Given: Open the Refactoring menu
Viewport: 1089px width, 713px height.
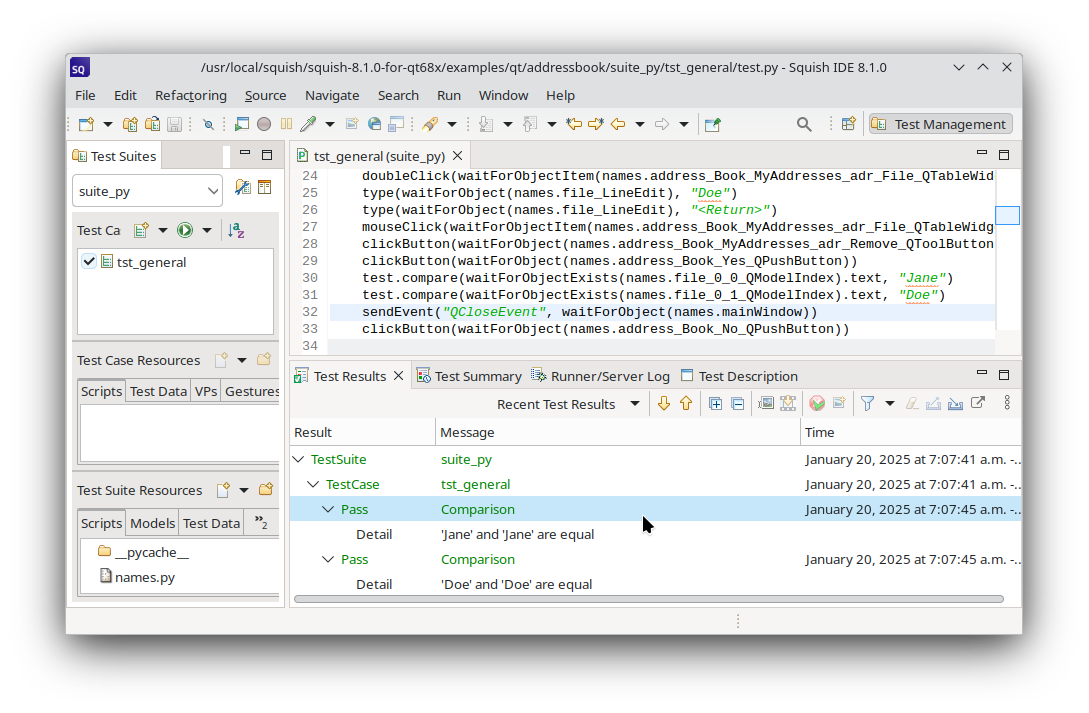Looking at the screenshot, I should tap(190, 95).
